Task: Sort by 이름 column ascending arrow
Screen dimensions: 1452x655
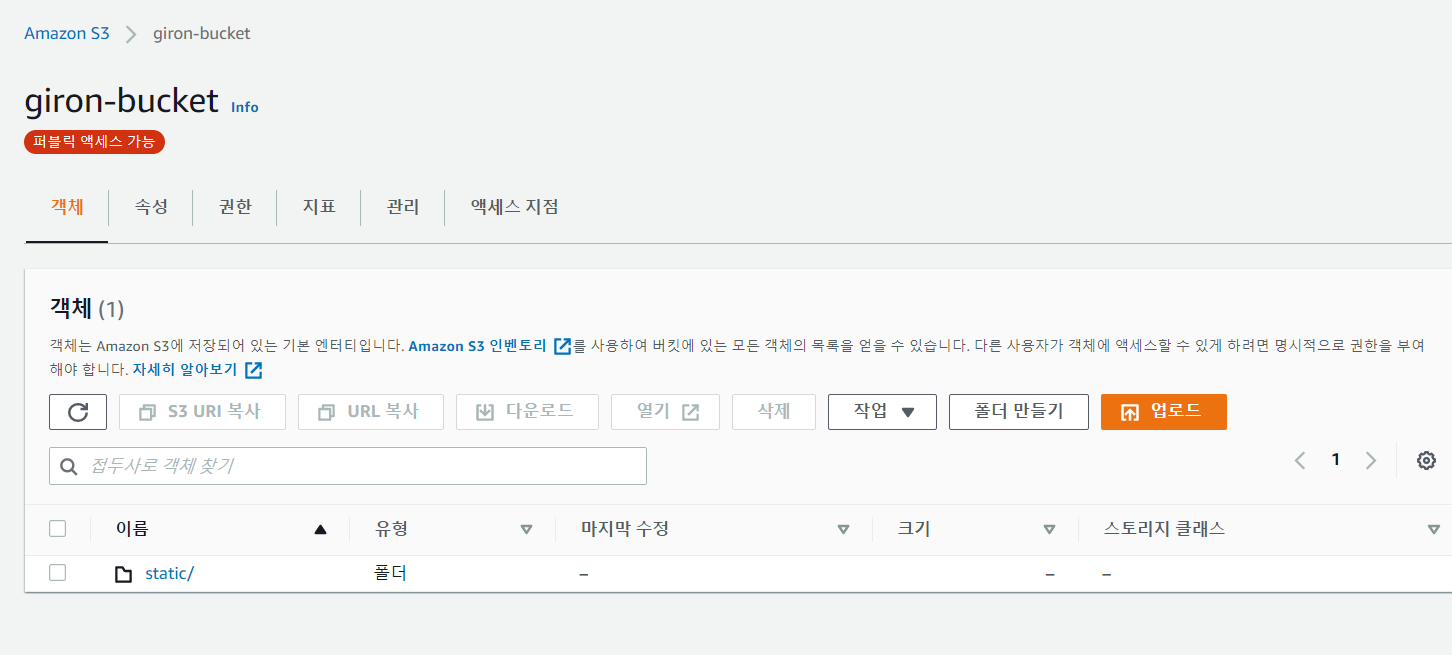Action: [x=320, y=530]
